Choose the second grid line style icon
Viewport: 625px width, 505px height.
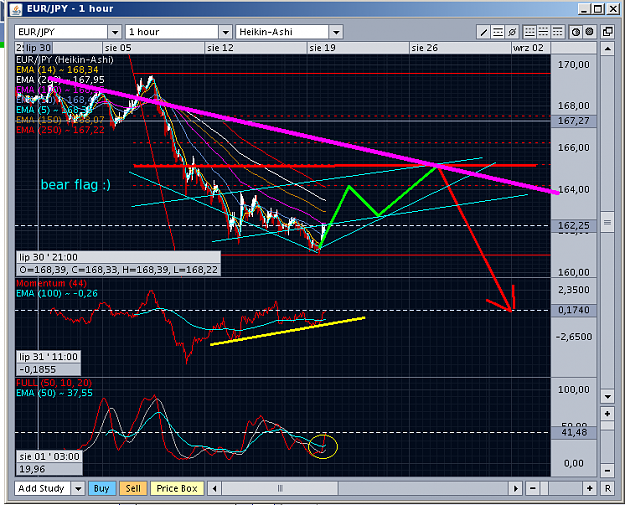pyautogui.click(x=543, y=32)
